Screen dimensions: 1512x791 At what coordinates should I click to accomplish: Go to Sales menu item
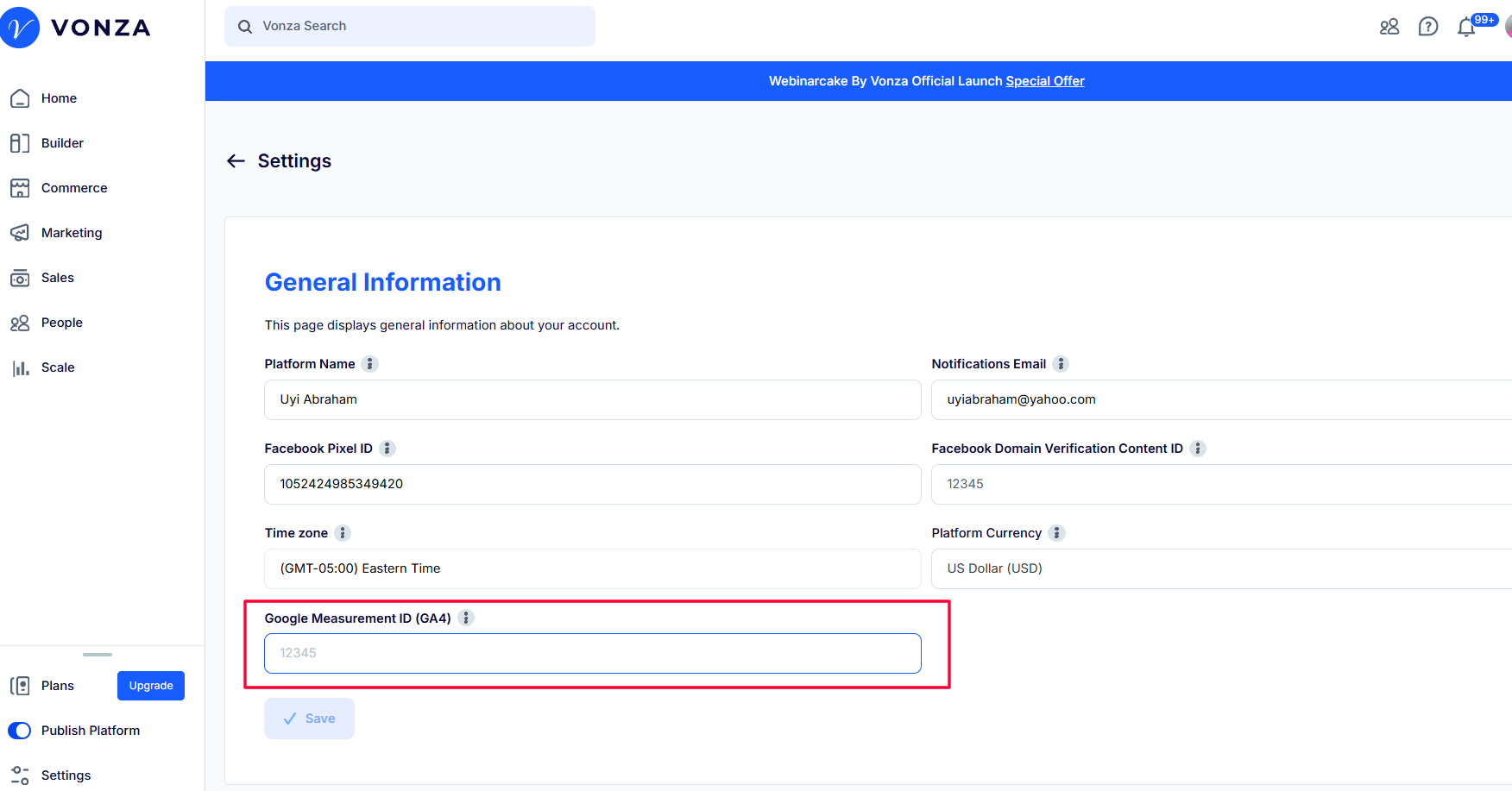click(58, 278)
